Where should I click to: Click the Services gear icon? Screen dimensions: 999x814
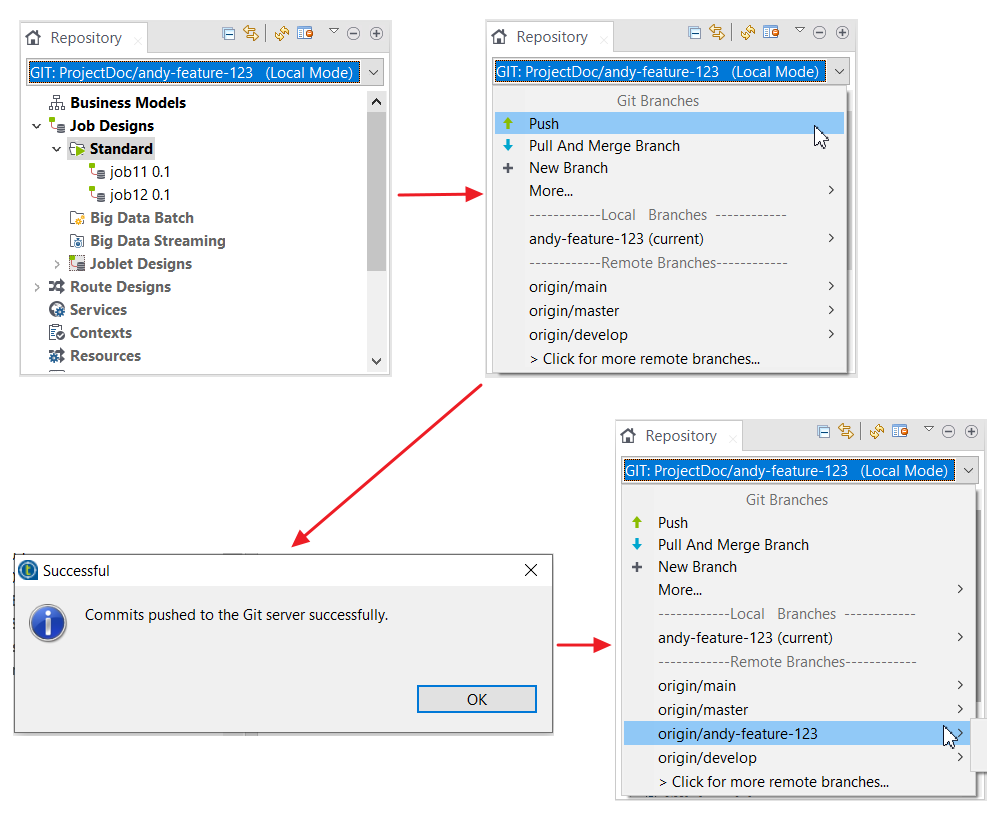pos(57,310)
